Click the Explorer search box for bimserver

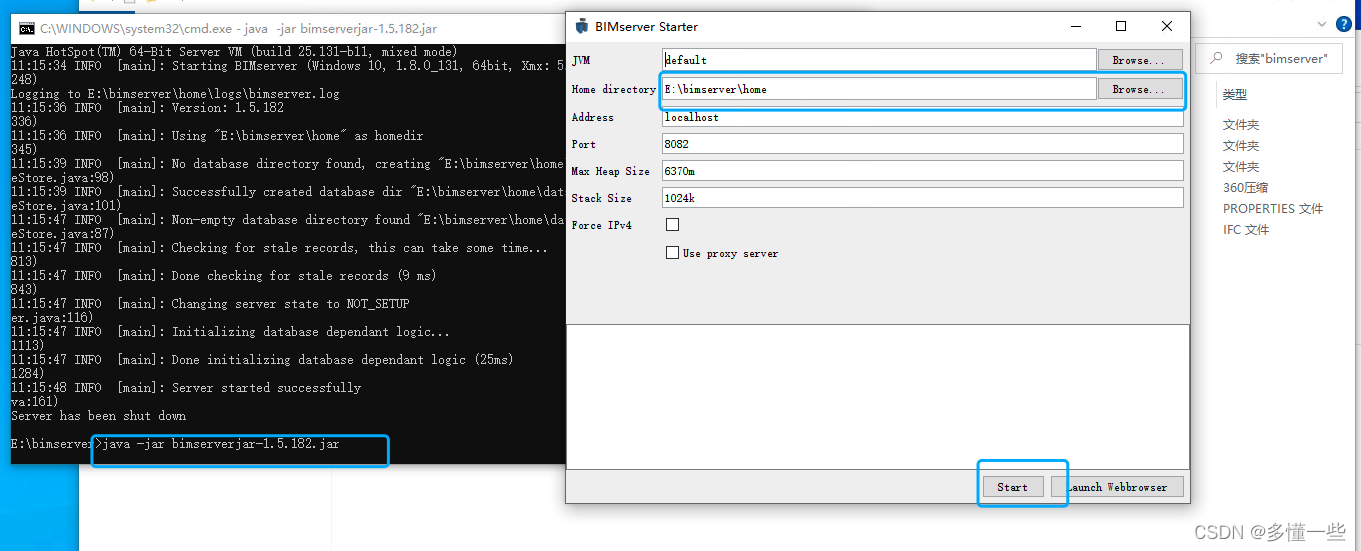(1268, 59)
